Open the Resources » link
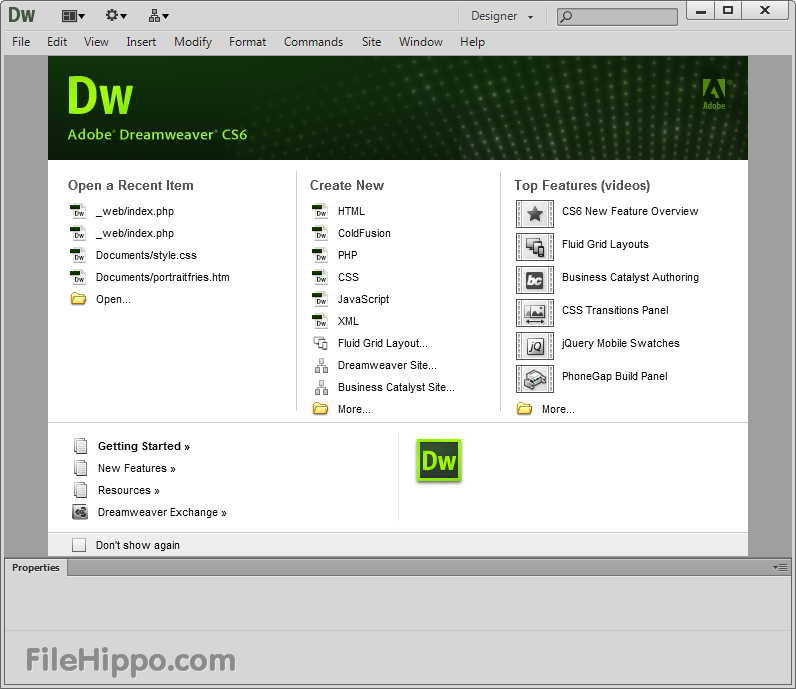The image size is (796, 689). tap(128, 490)
